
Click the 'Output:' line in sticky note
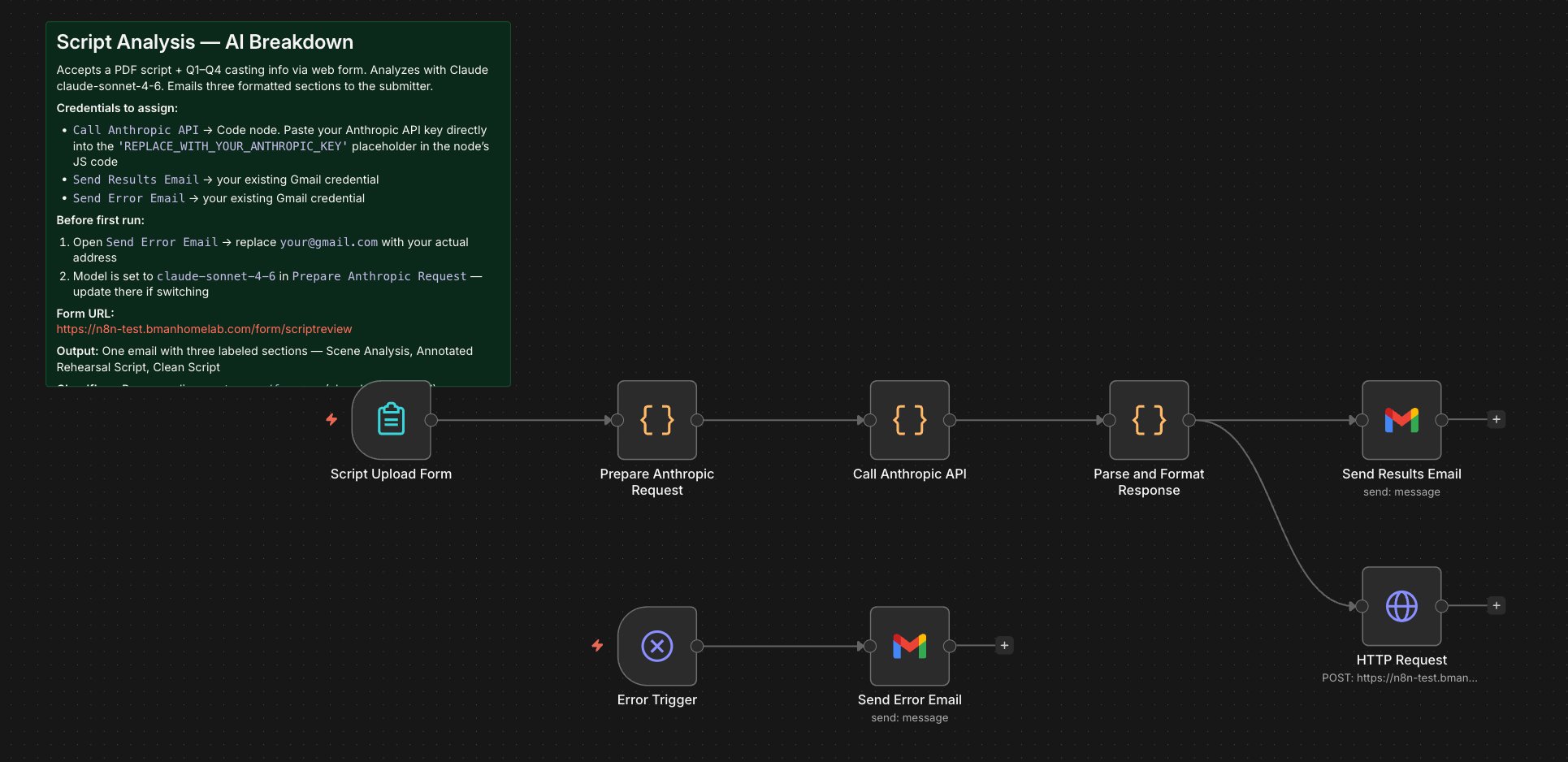point(264,359)
